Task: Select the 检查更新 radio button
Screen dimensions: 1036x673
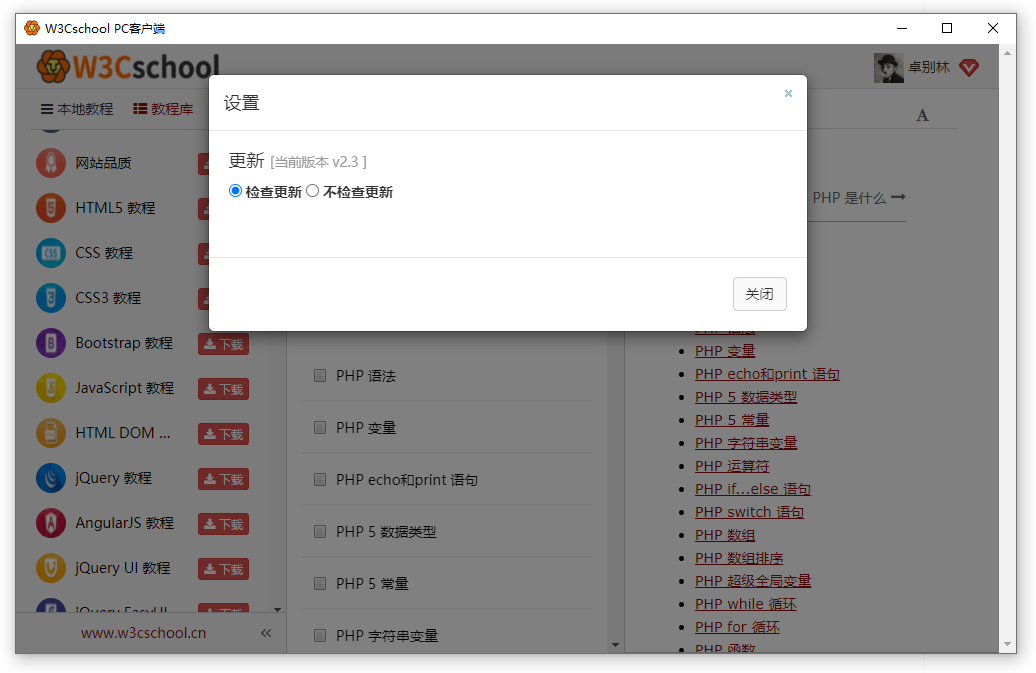Action: (236, 191)
